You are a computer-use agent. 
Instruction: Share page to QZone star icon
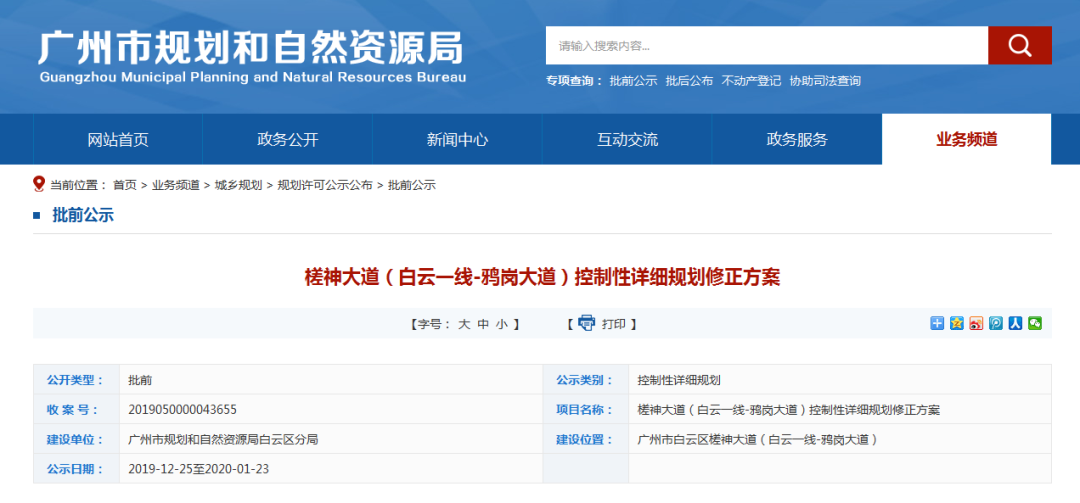click(957, 323)
